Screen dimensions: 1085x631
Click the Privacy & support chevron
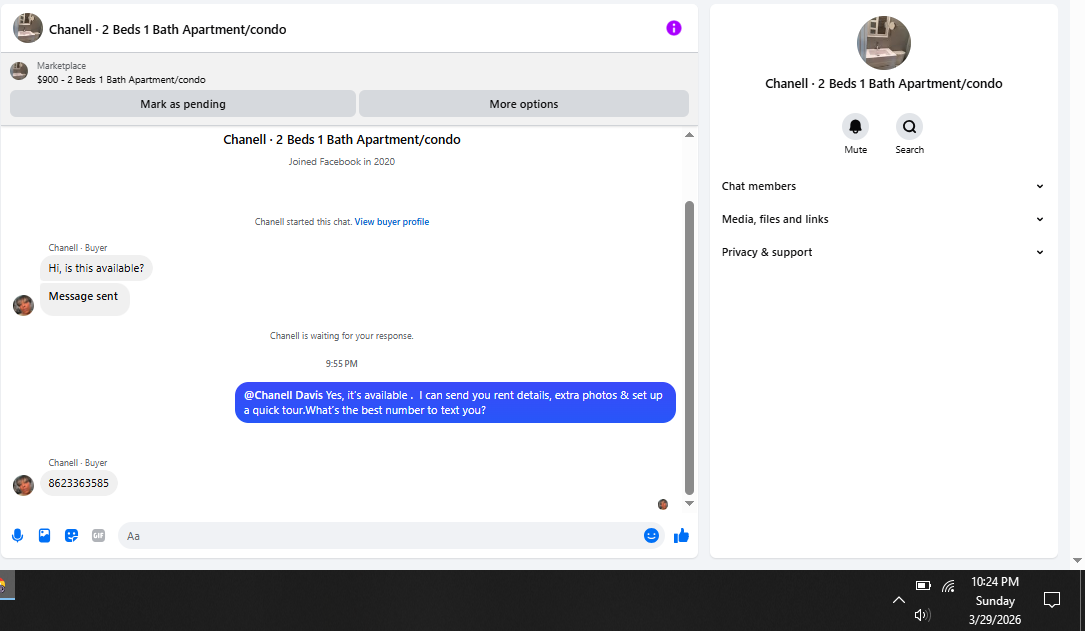(1039, 253)
